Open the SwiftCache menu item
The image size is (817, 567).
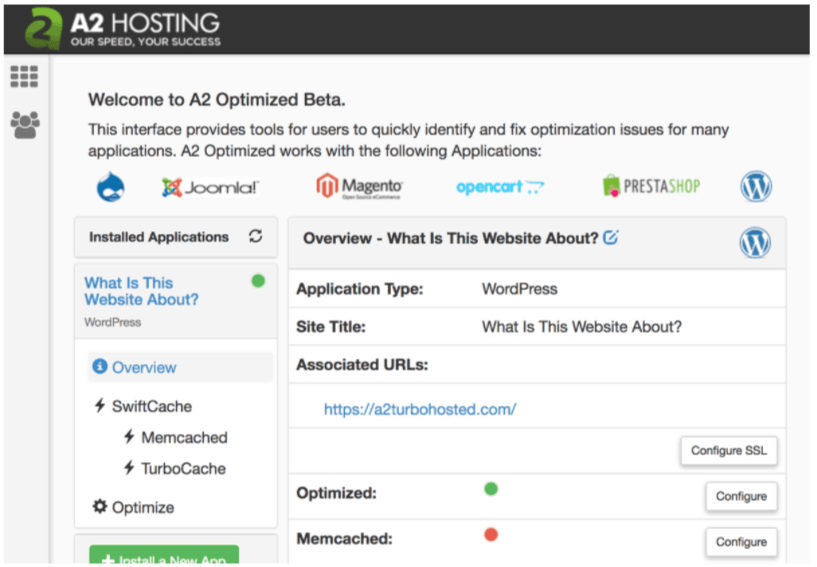pos(152,406)
